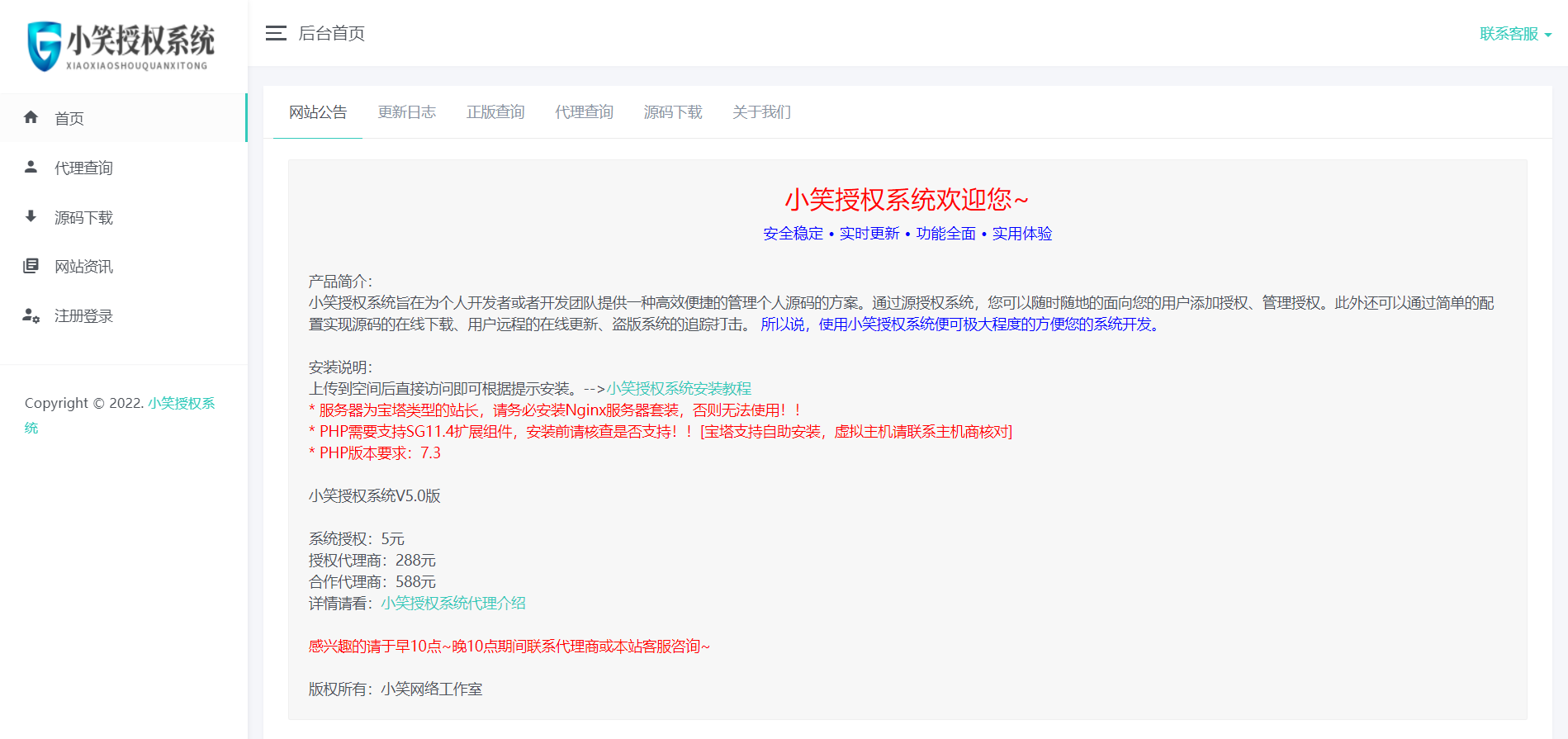Image resolution: width=1568 pixels, height=739 pixels.
Task: Click the 小笑授权系统 copyright footer link
Action: coord(181,403)
